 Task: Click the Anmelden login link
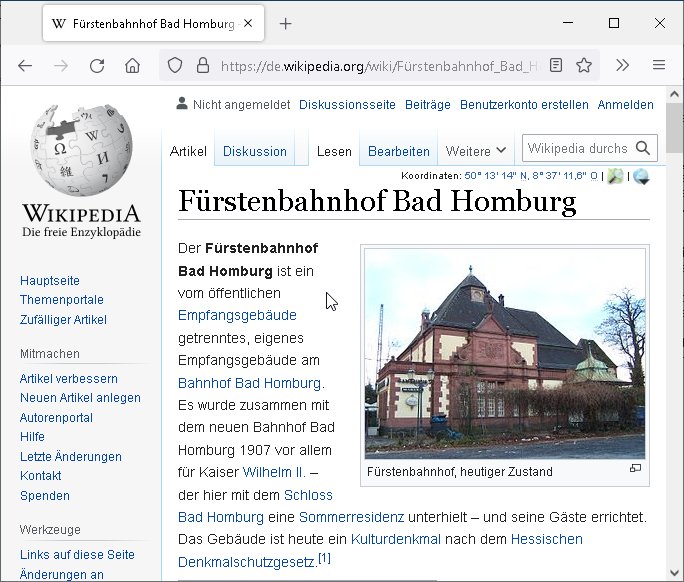[x=625, y=104]
